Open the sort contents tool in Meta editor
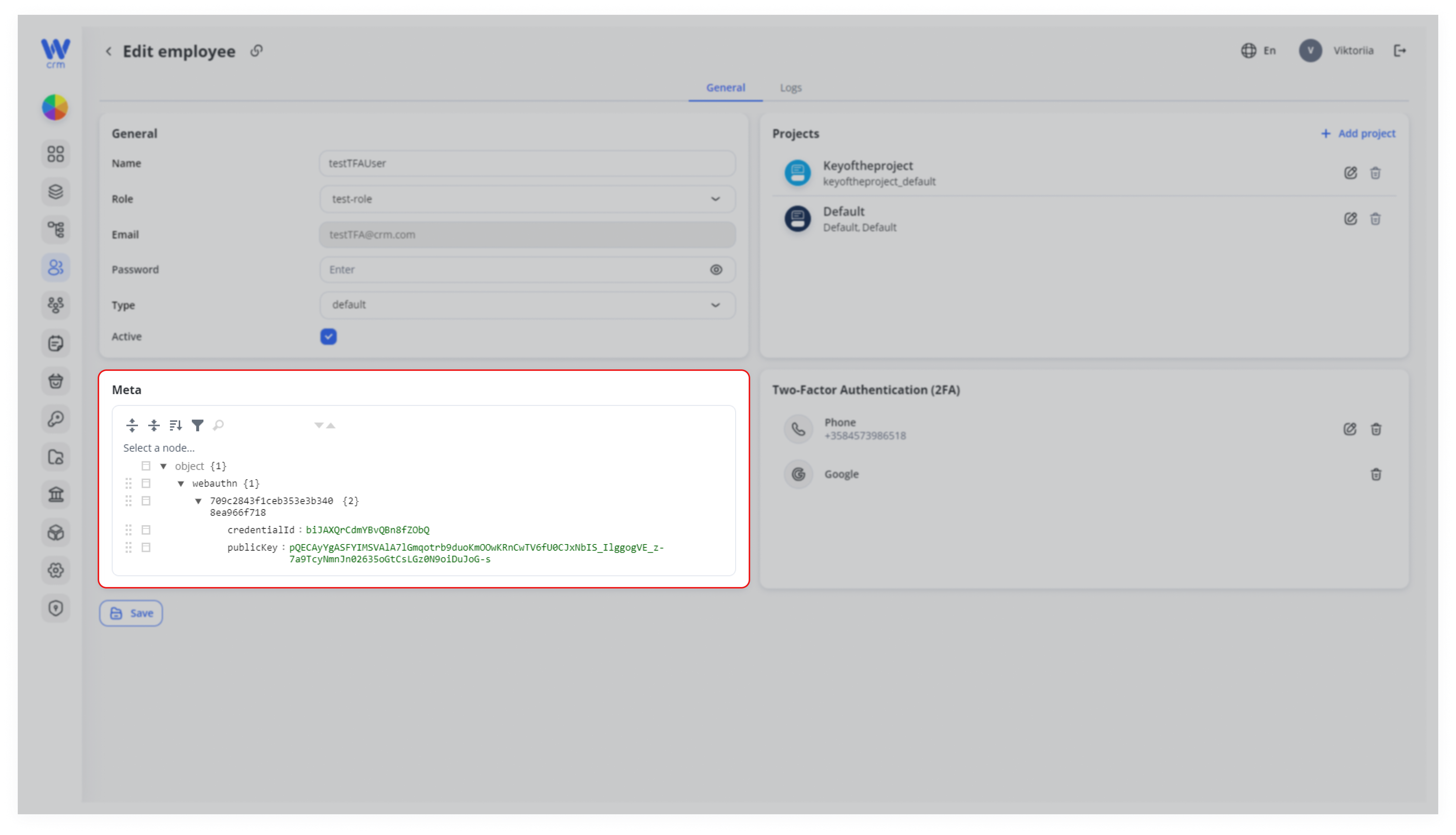The width and height of the screenshot is (1456, 835). (176, 426)
